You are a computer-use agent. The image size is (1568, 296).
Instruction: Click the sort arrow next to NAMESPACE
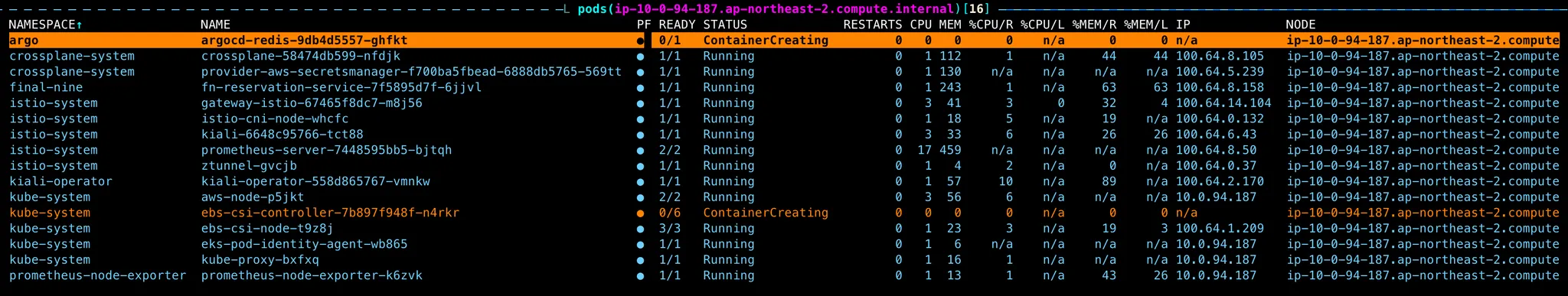click(80, 24)
